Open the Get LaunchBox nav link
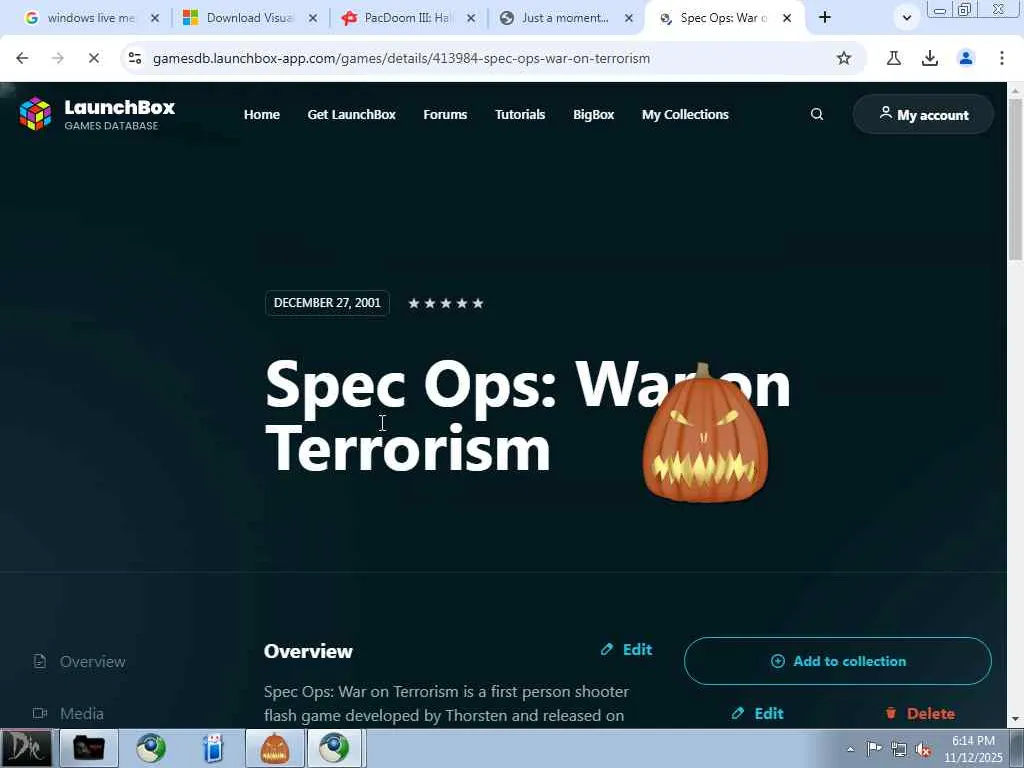The width and height of the screenshot is (1024, 768). point(351,114)
